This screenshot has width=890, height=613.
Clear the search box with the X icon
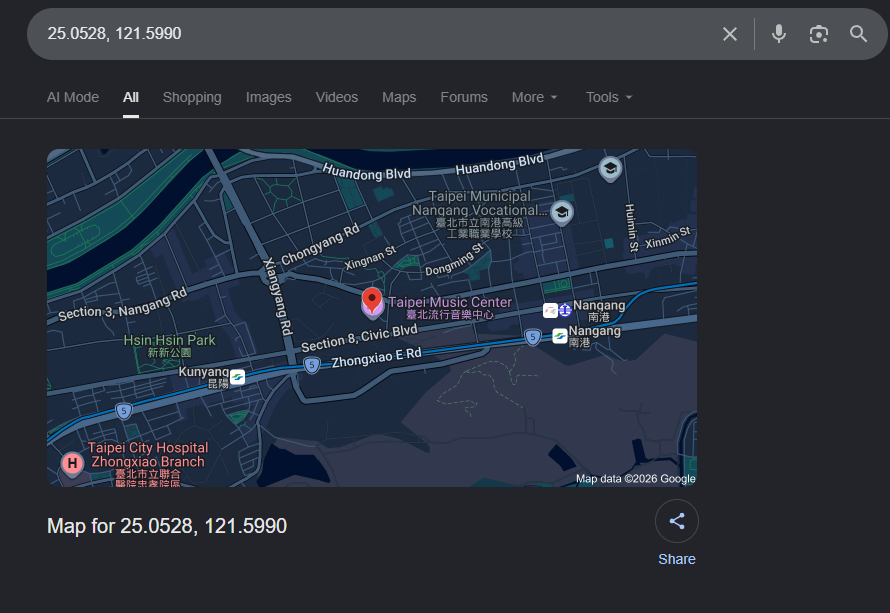click(x=730, y=34)
